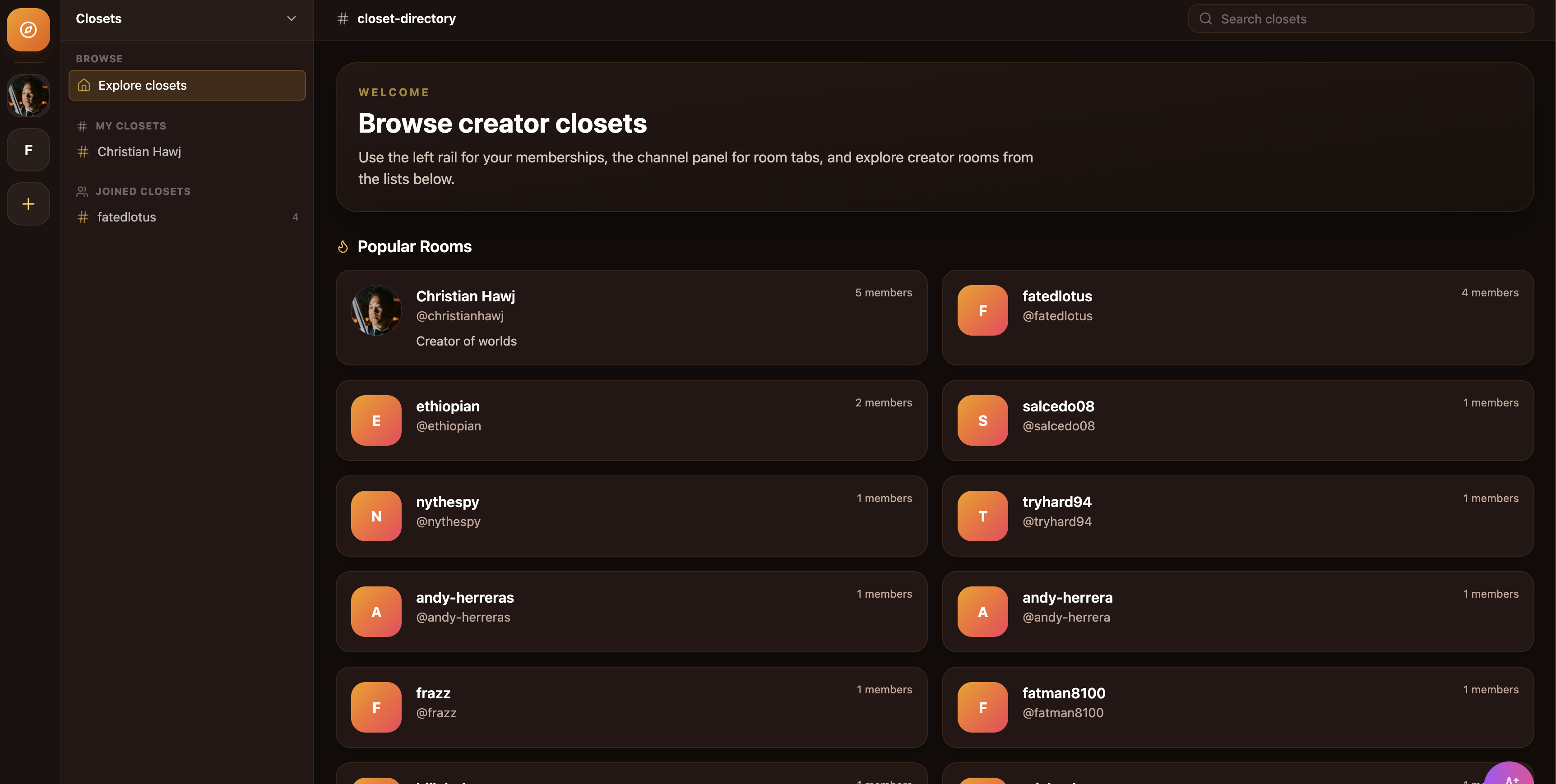Click the Creator of worlds description
The height and width of the screenshot is (784, 1556).
click(466, 341)
